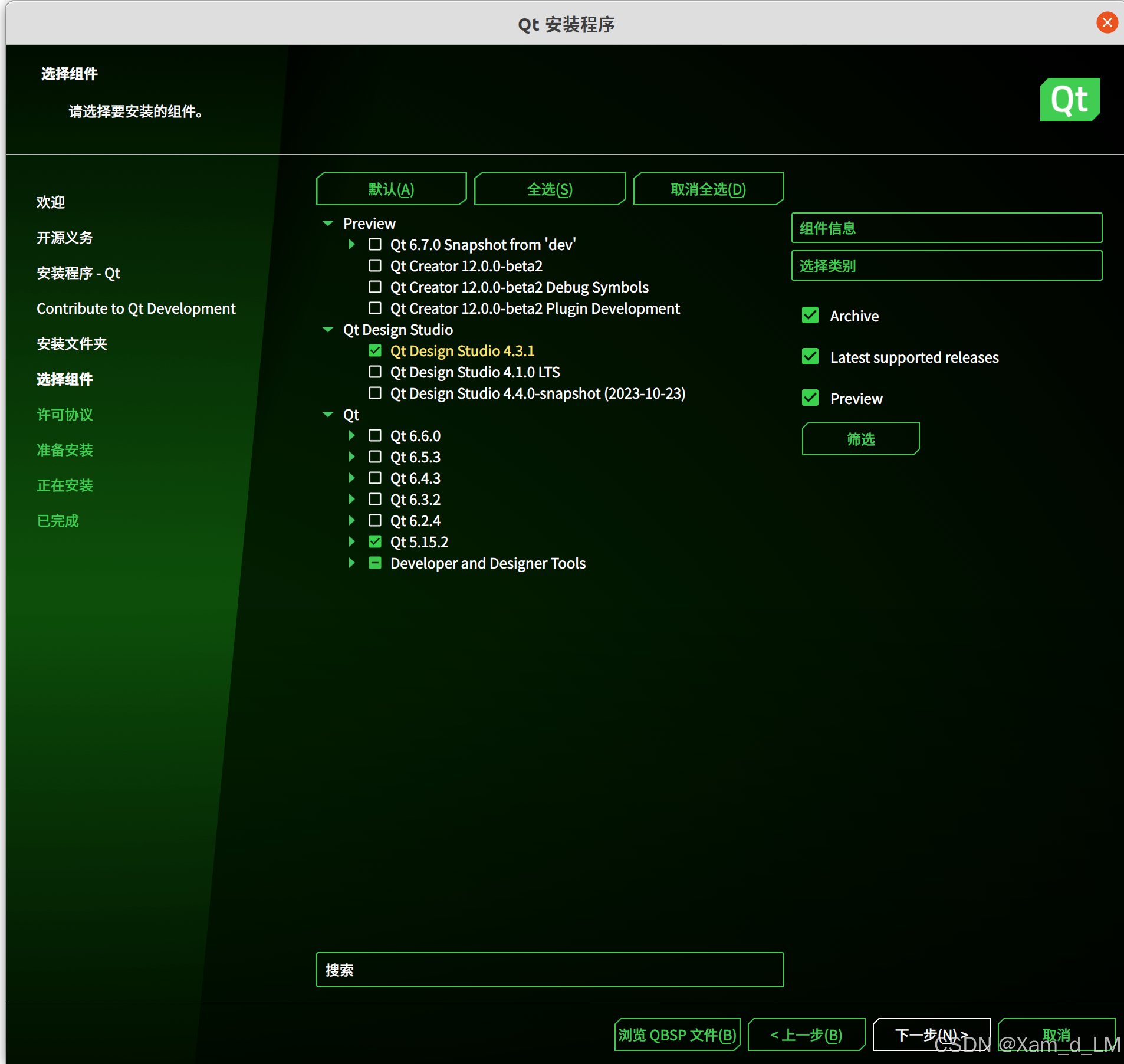Collapse the Qt tree group
This screenshot has height=1064, width=1124.
point(328,414)
